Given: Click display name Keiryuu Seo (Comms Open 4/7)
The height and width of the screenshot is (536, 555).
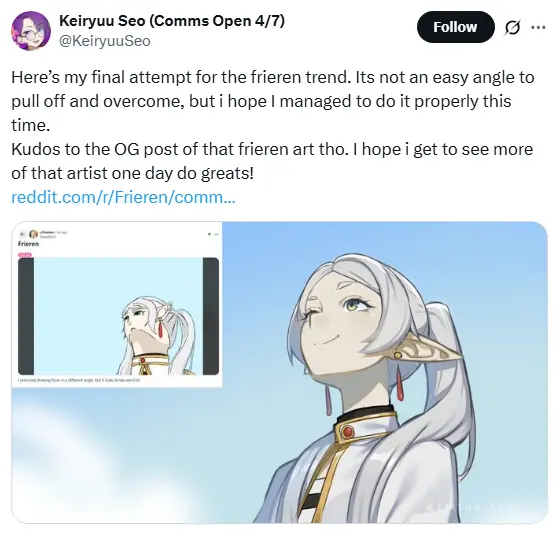Looking at the screenshot, I should [x=172, y=21].
